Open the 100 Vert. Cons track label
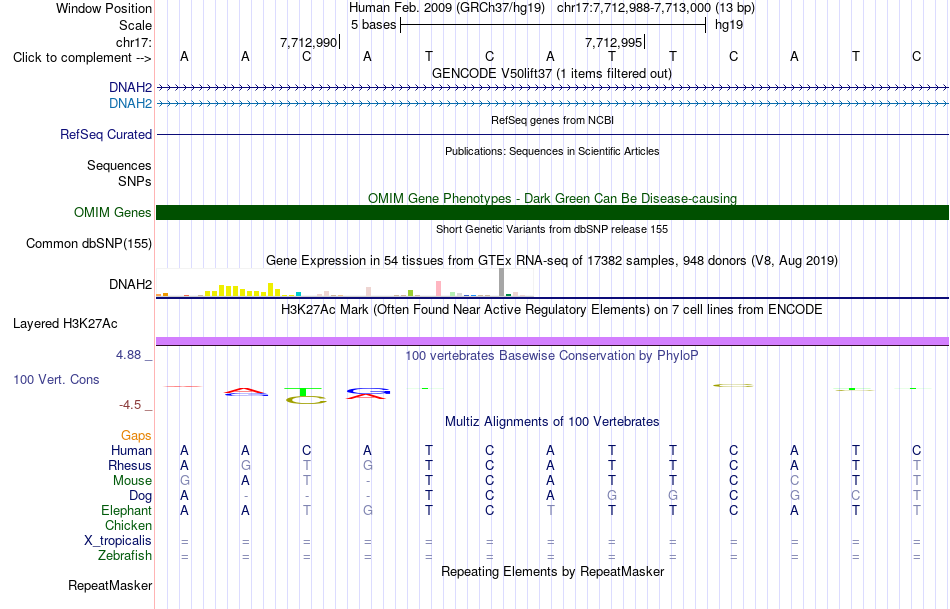Viewport: 950px width, 609px height. click(x=56, y=379)
